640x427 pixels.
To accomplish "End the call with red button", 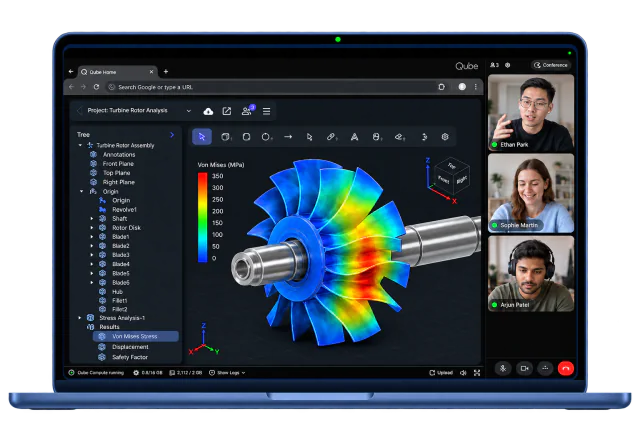I will [565, 368].
